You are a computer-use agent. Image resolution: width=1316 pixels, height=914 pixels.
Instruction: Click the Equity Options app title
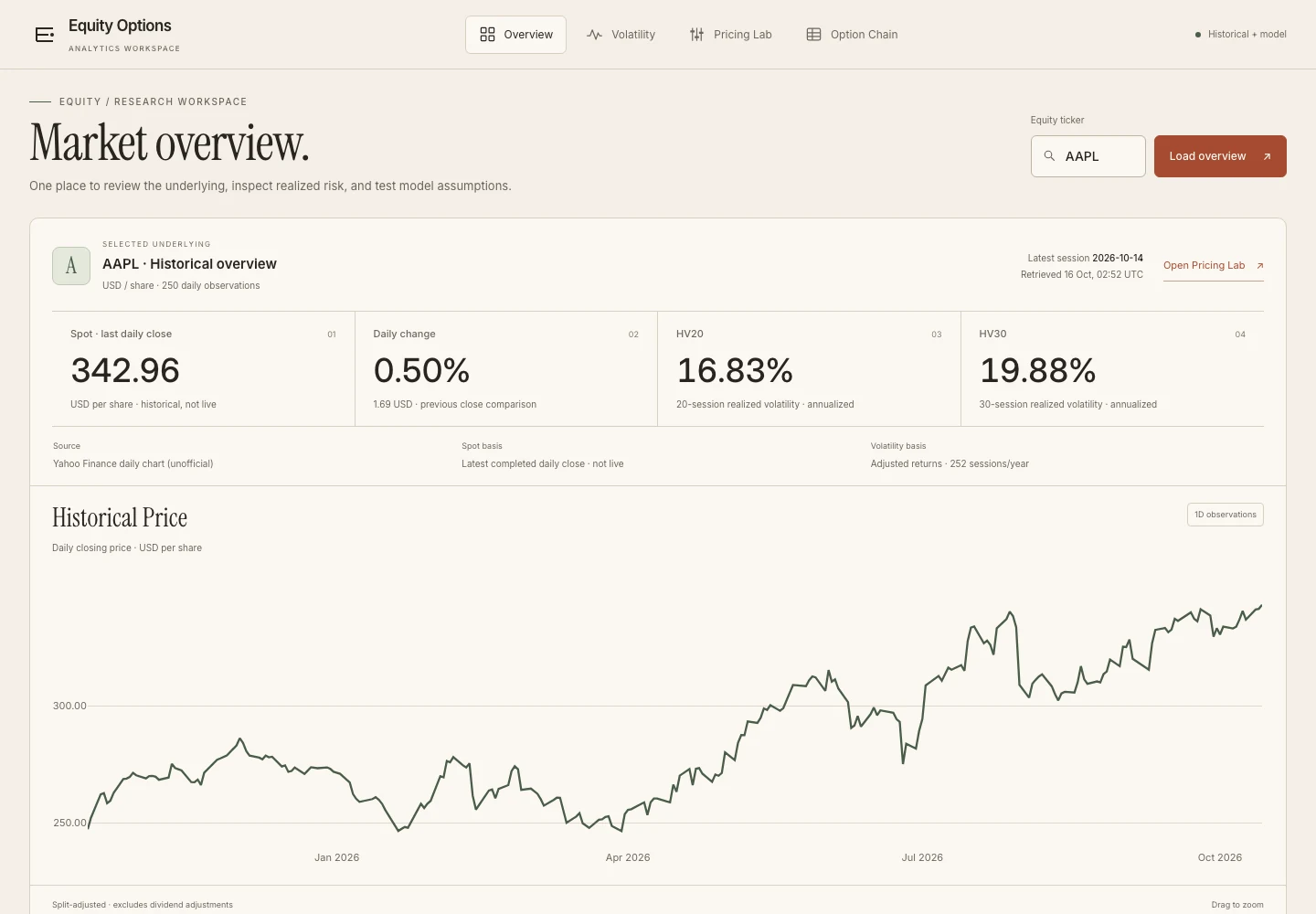click(120, 26)
